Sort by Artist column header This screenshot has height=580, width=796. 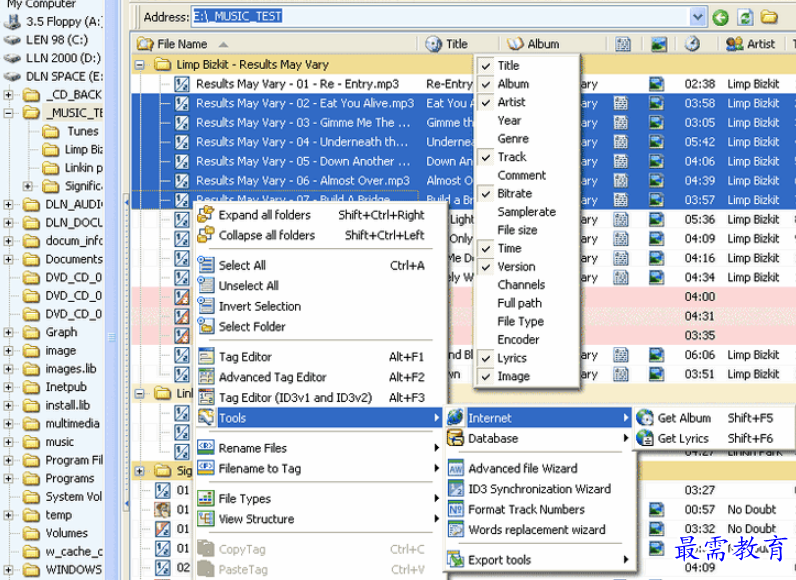752,44
